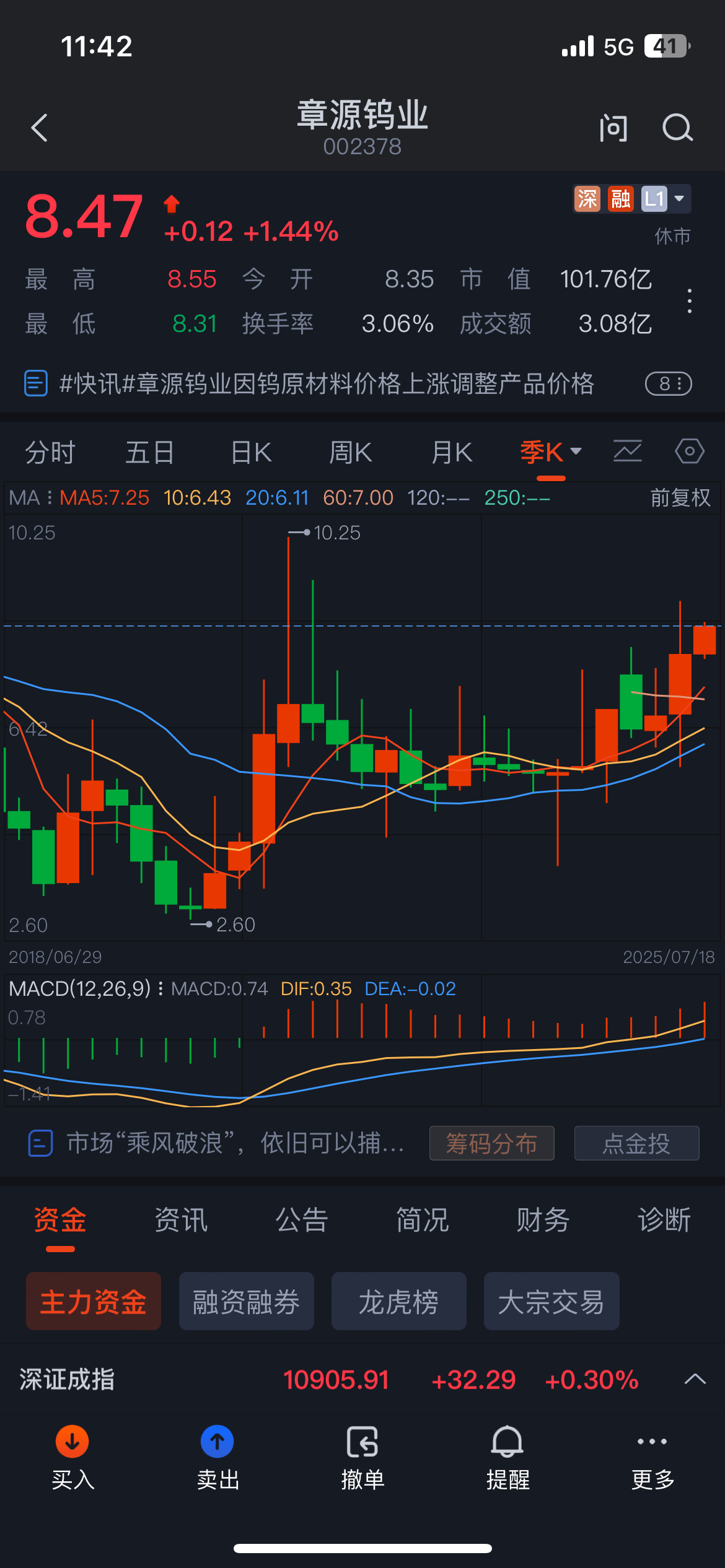This screenshot has width=725, height=1568.
Task: Open the 筹码分布 button
Action: [492, 1143]
